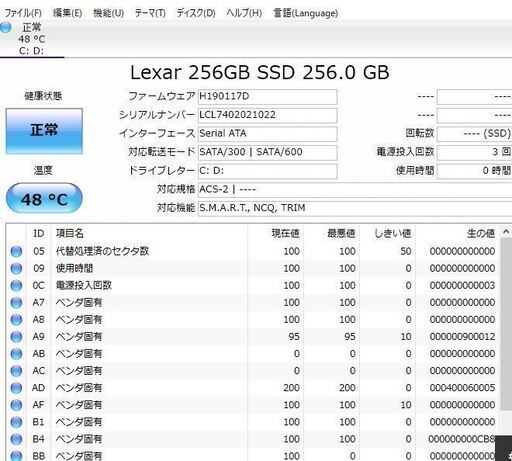Viewport: 512px width, 461px height.
Task: Click current value 200 in row AD
Action: tap(291, 388)
